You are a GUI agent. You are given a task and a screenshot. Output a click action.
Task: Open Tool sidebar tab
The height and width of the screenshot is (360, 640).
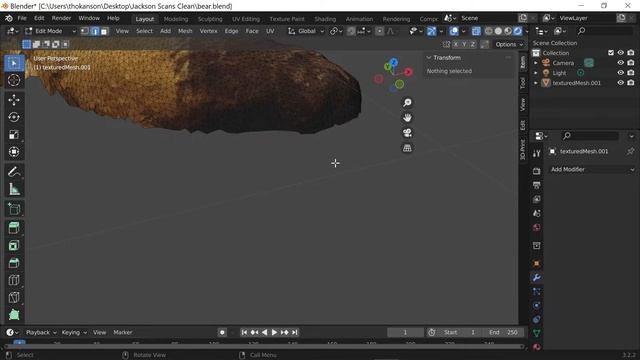[x=523, y=83]
